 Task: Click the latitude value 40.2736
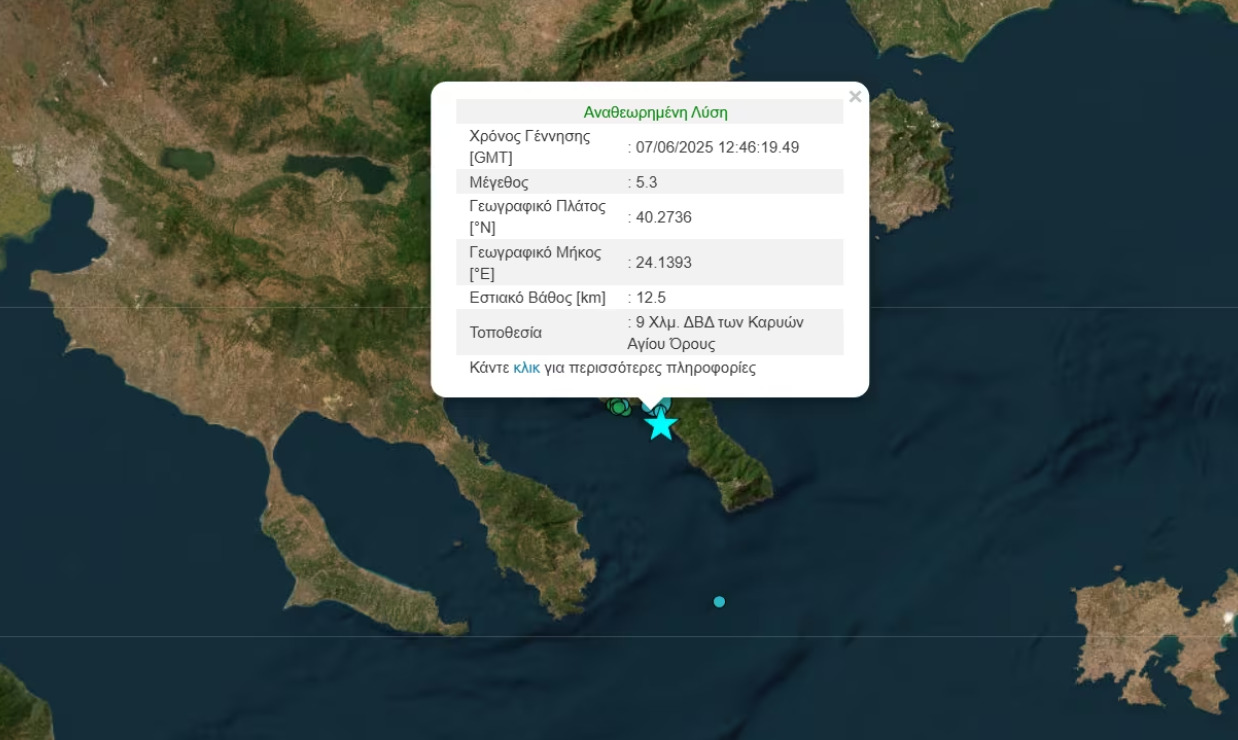664,217
